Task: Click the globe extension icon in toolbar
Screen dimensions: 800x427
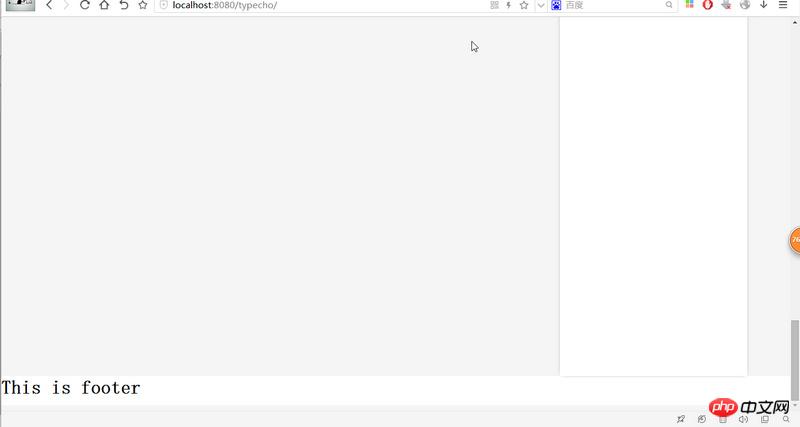Action: pyautogui.click(x=745, y=5)
